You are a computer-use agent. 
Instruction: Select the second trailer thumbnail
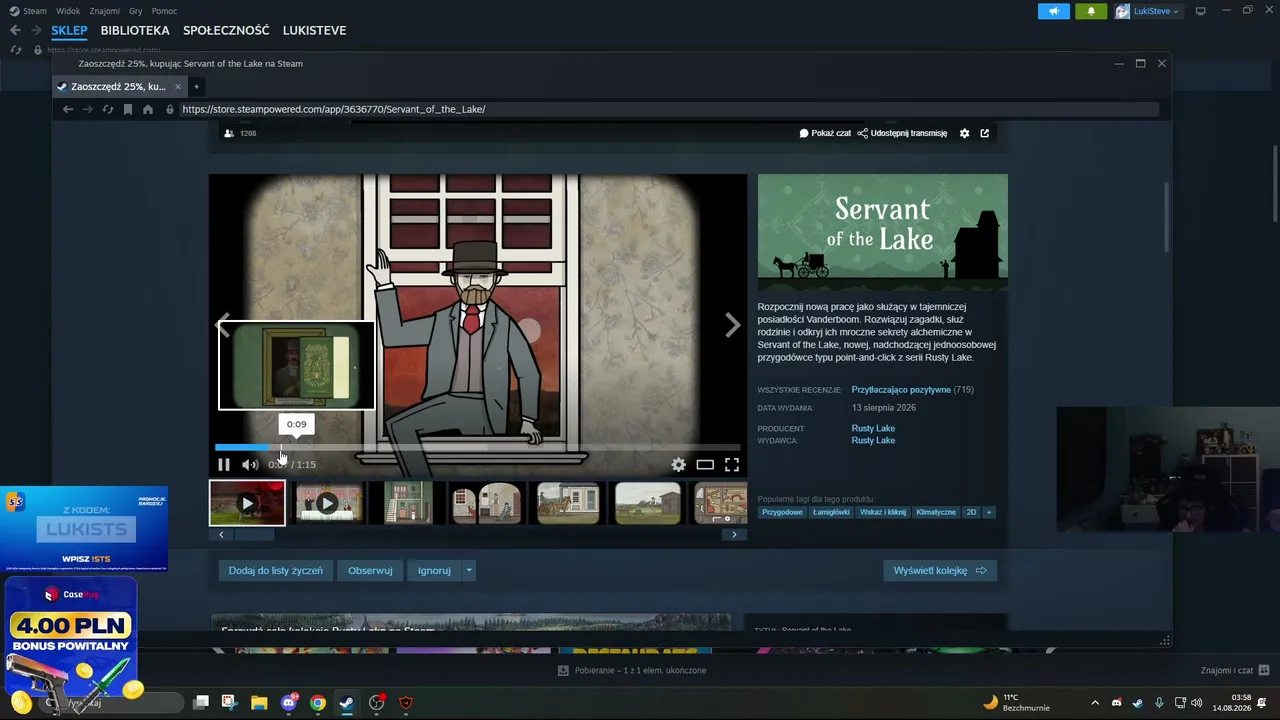tap(328, 503)
